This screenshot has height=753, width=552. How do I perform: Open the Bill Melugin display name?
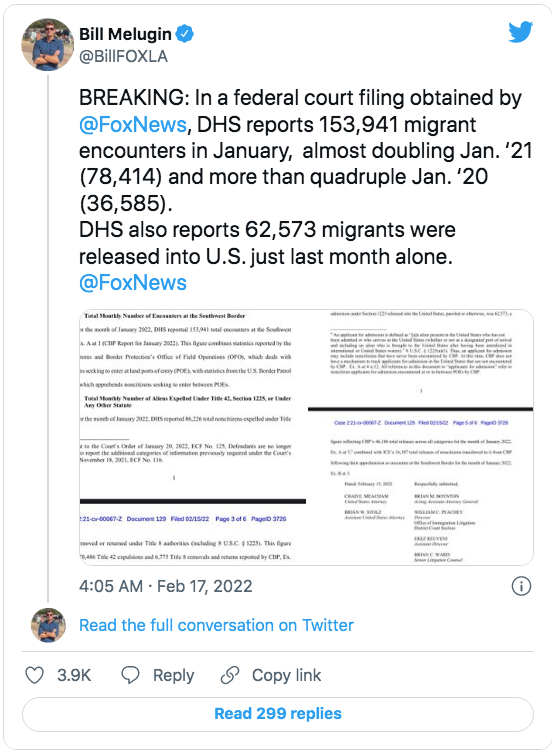tap(125, 34)
